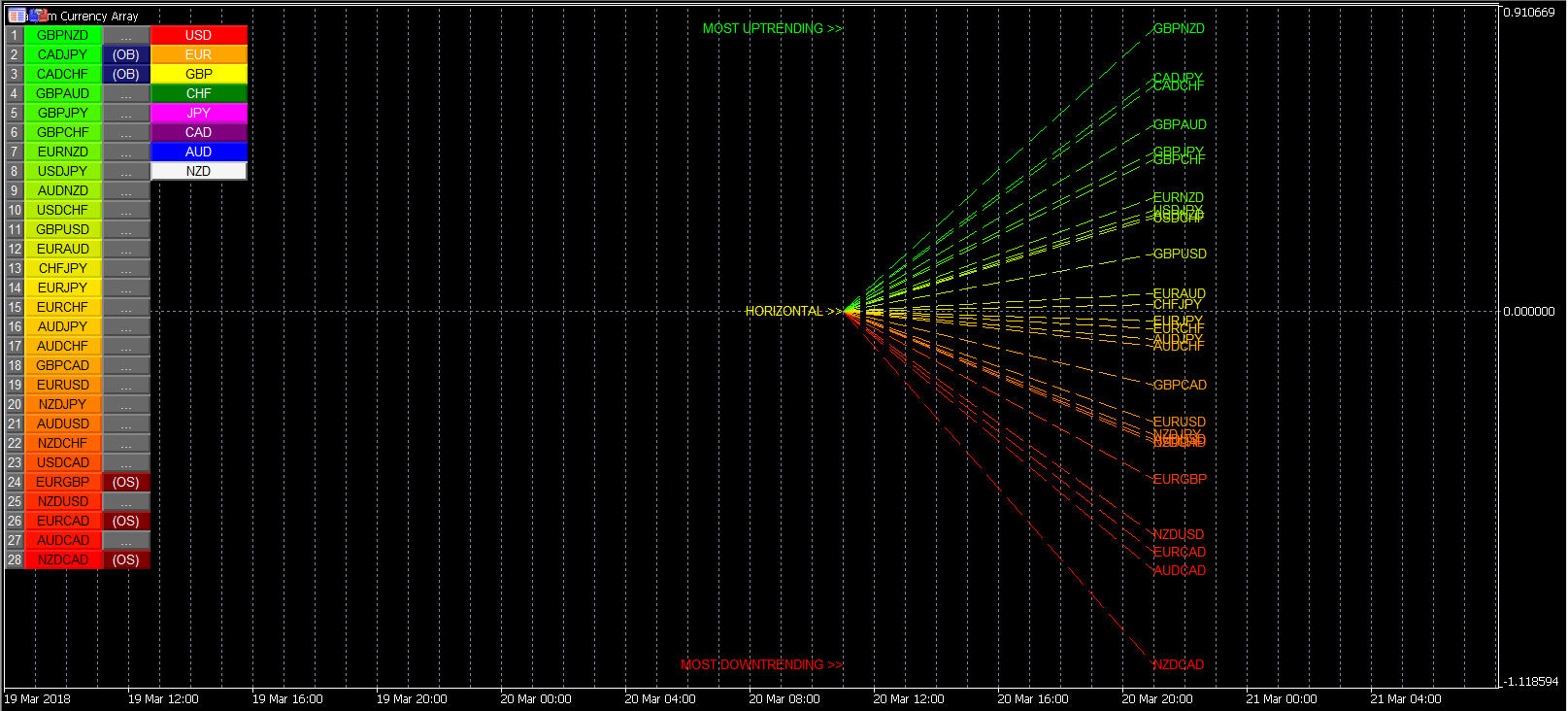Click the NZDCAD label at chart bottom
Image resolution: width=1568 pixels, height=711 pixels.
point(1179,664)
